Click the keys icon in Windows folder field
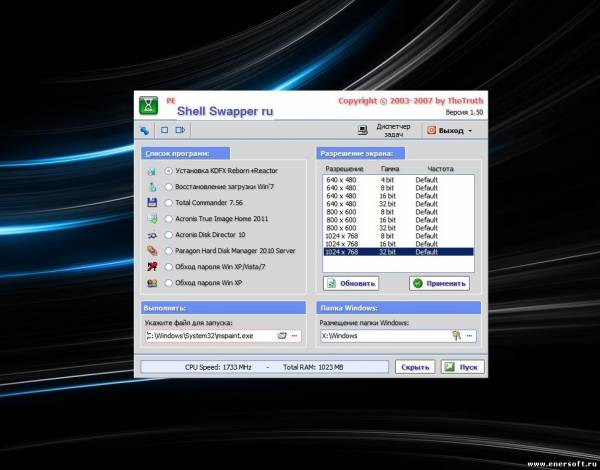Image resolution: width=600 pixels, height=470 pixels. pos(456,336)
